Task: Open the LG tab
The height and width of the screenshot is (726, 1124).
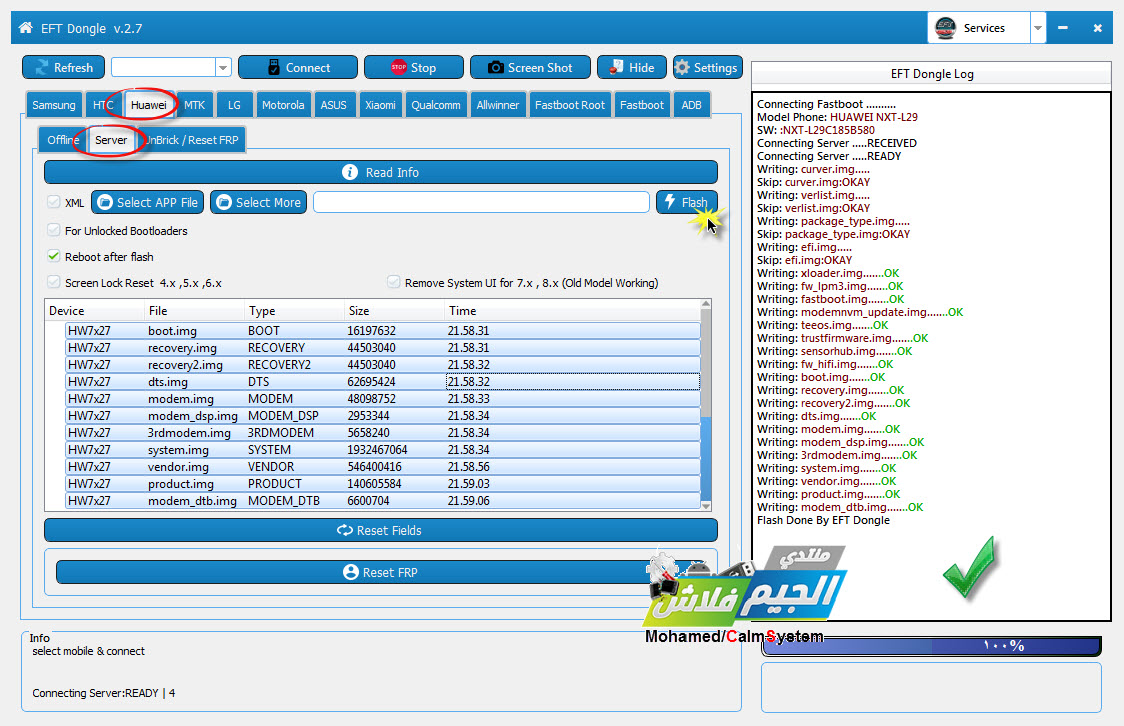Action: click(x=234, y=105)
